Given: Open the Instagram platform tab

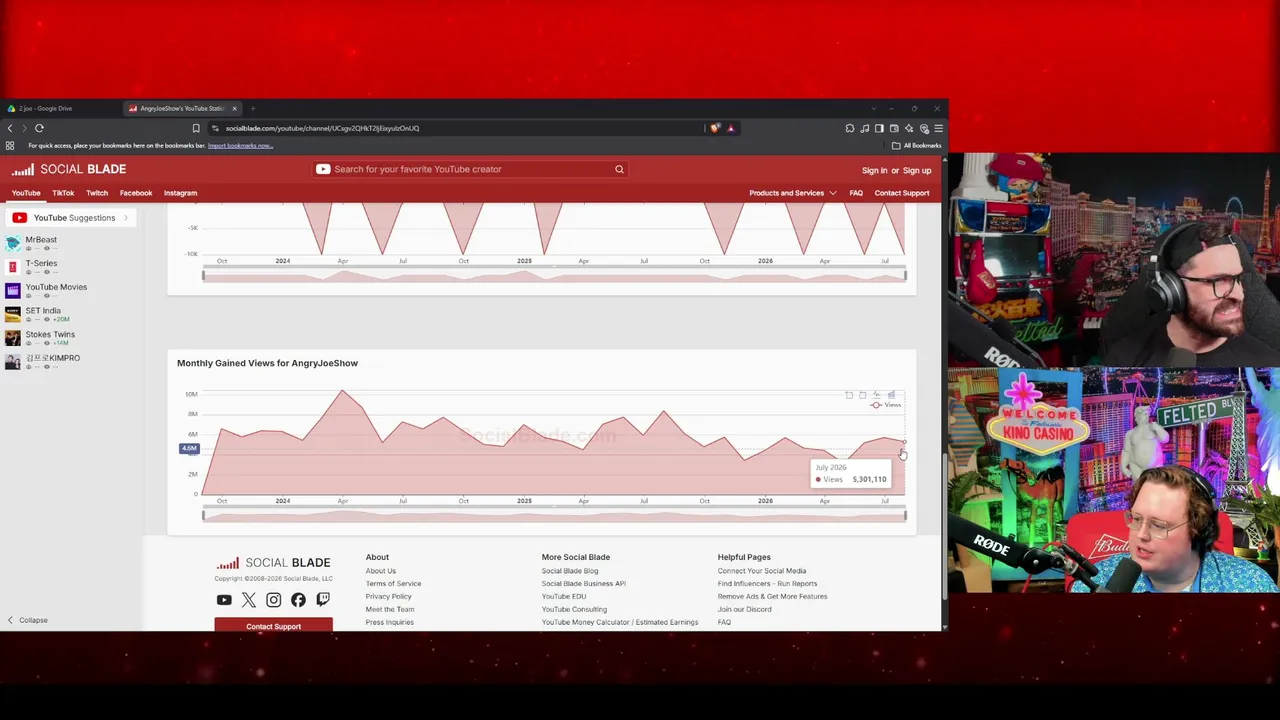Looking at the screenshot, I should [180, 193].
